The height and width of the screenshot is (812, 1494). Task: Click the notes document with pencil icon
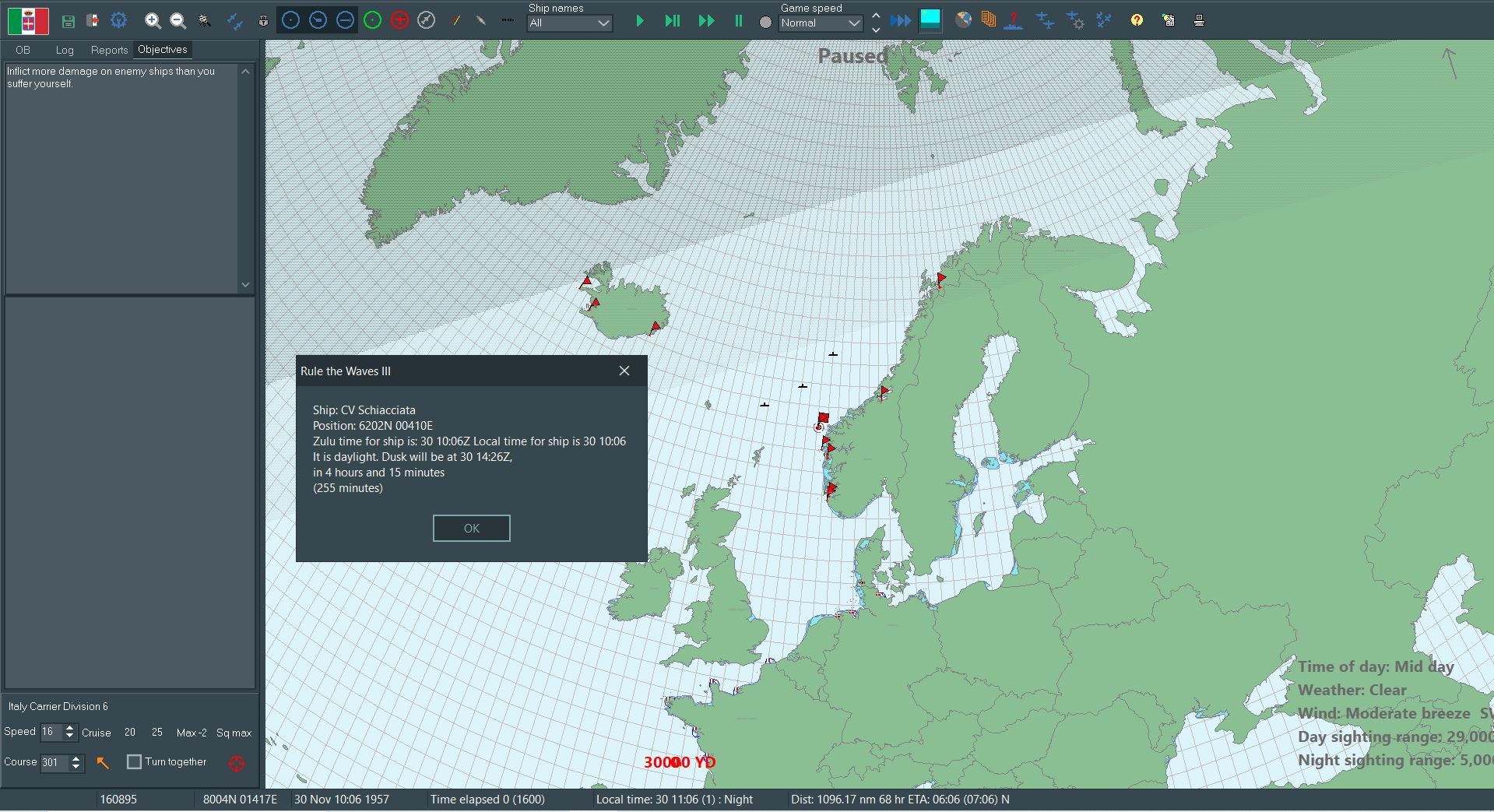click(1168, 20)
